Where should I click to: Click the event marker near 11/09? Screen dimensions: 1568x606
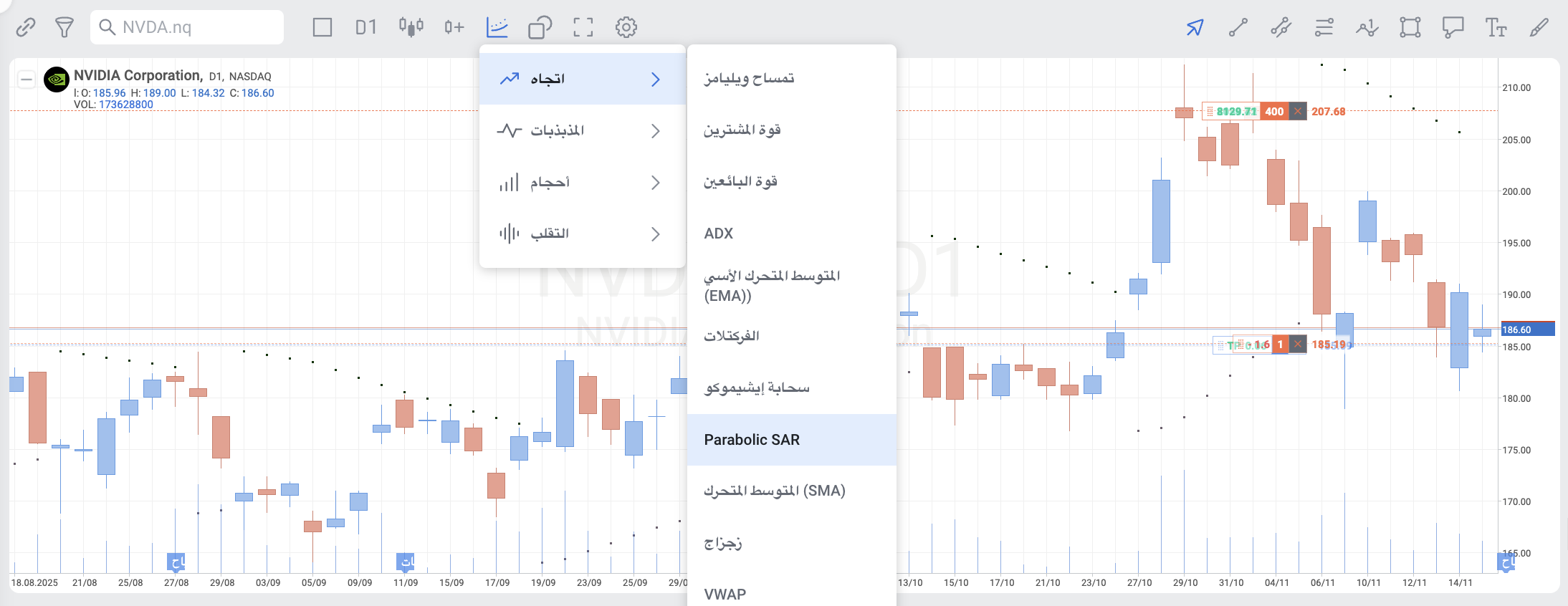point(406,562)
